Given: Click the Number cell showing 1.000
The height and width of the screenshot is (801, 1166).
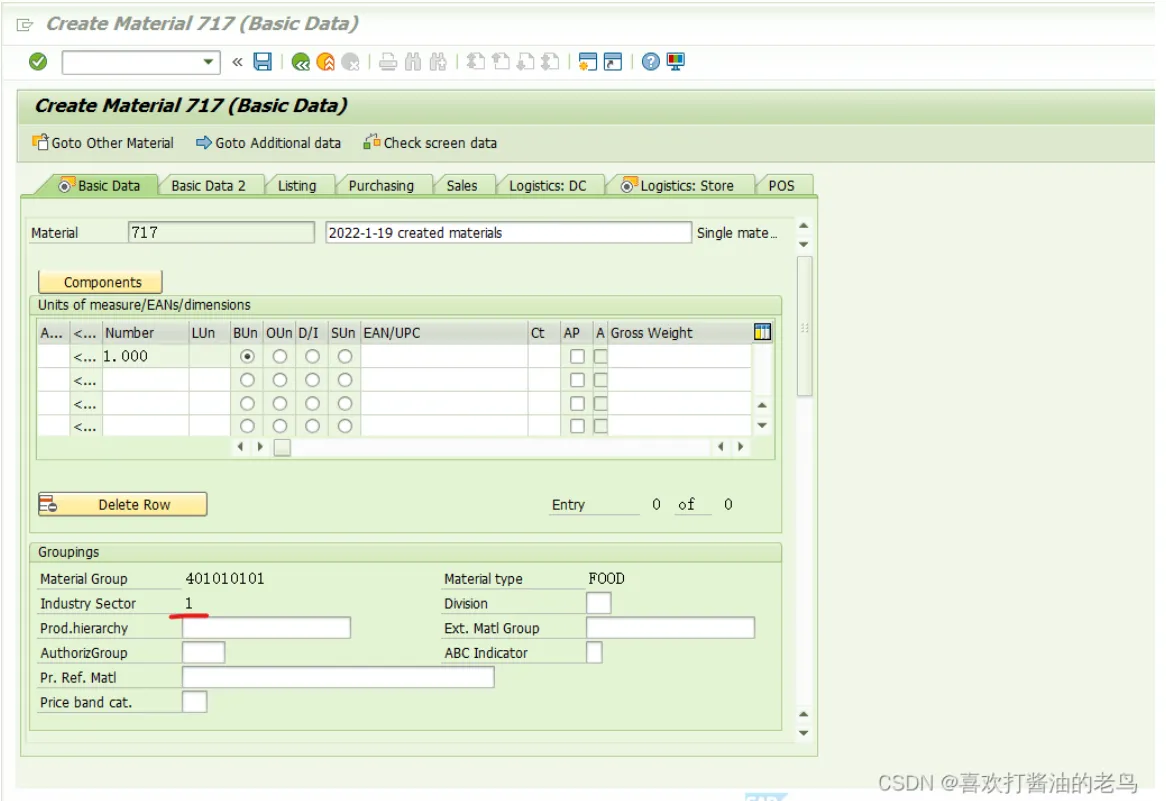Looking at the screenshot, I should (146, 357).
